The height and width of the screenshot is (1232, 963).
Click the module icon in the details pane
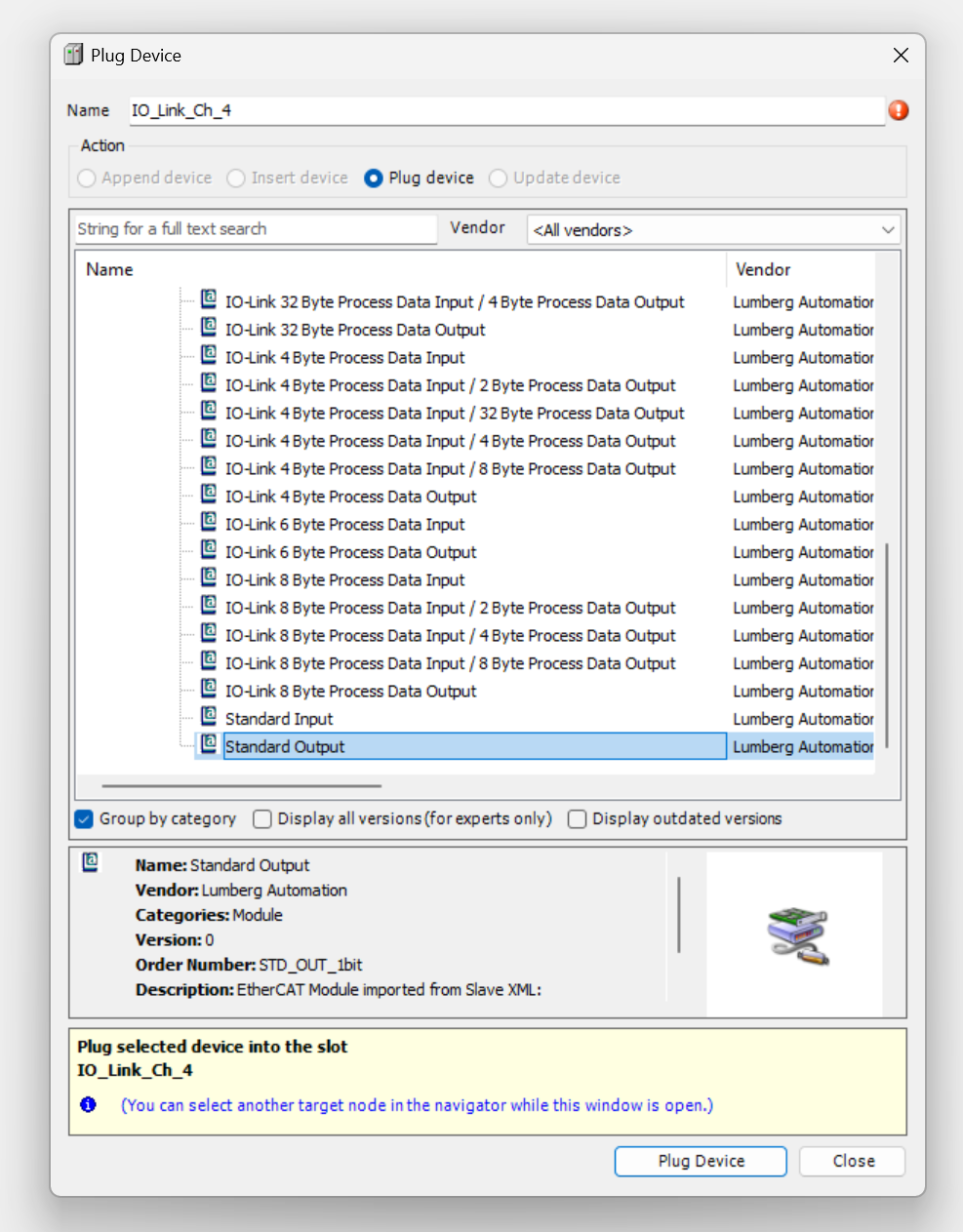point(90,862)
